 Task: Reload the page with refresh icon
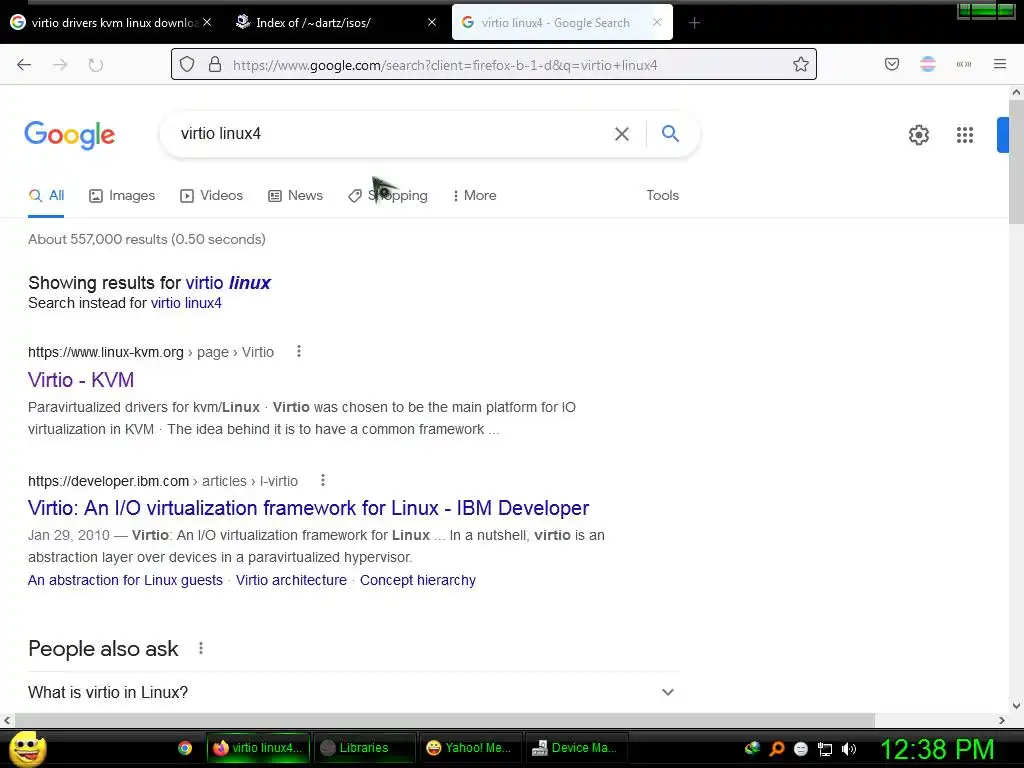[x=96, y=65]
